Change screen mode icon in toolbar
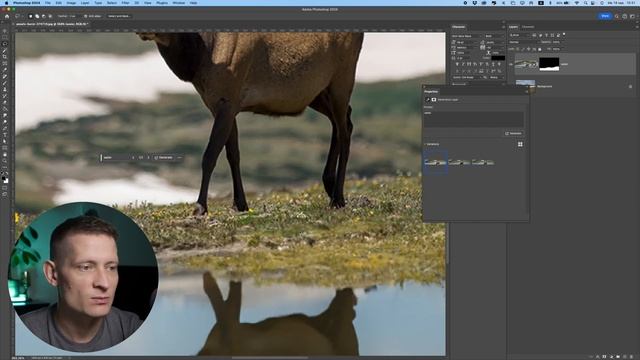This screenshot has width=640, height=360. [x=5, y=195]
